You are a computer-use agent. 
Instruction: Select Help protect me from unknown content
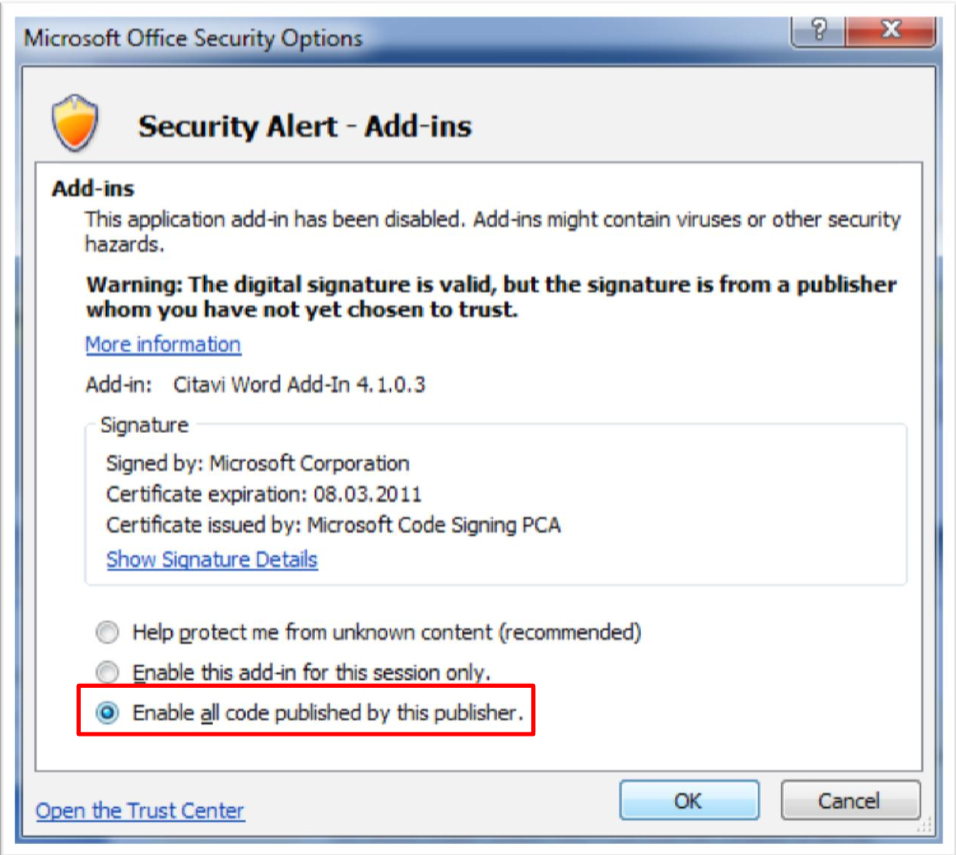point(109,633)
